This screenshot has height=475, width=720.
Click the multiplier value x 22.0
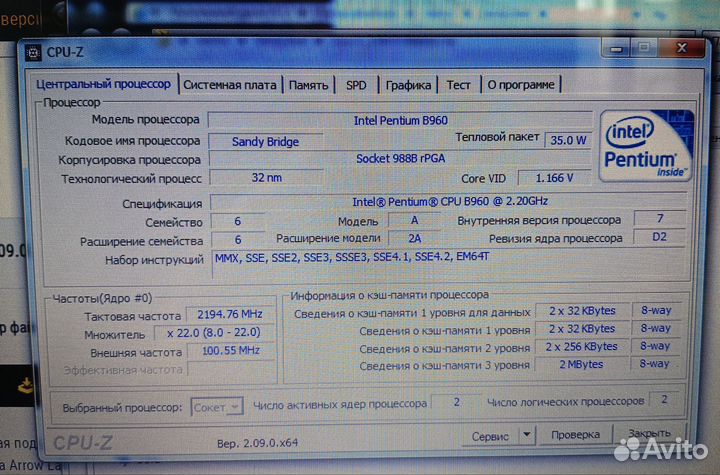[214, 333]
